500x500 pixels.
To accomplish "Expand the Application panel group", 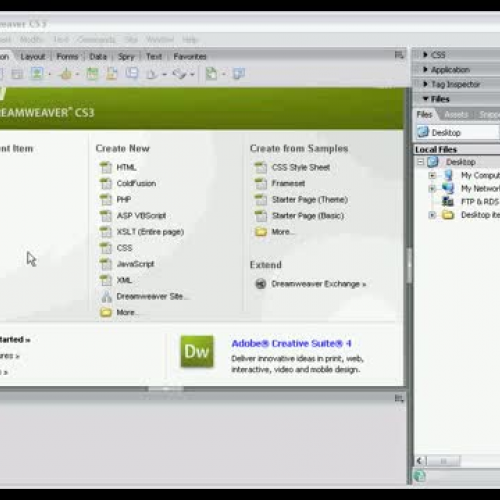I will 425,69.
